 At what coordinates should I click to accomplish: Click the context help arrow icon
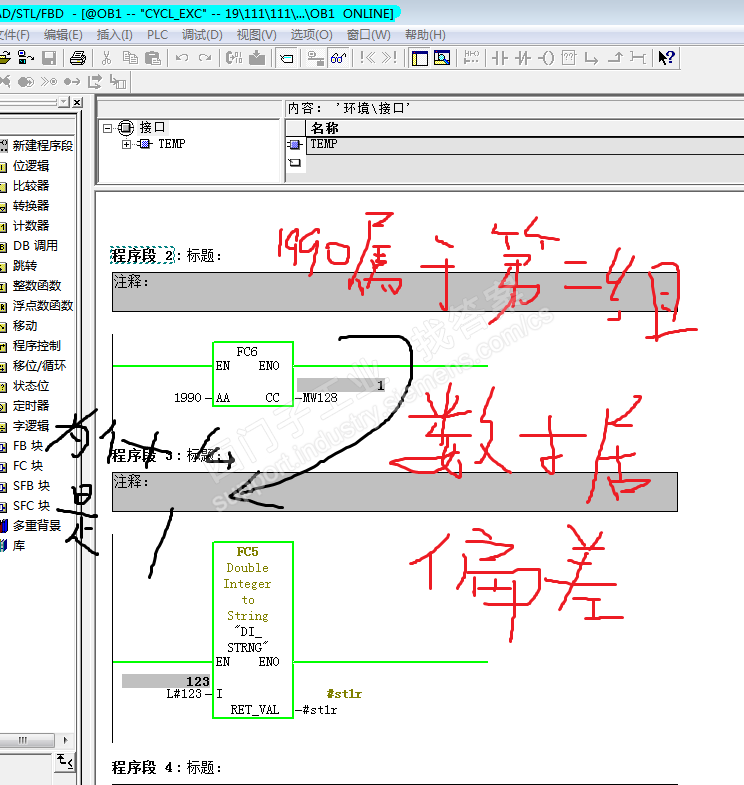(666, 58)
